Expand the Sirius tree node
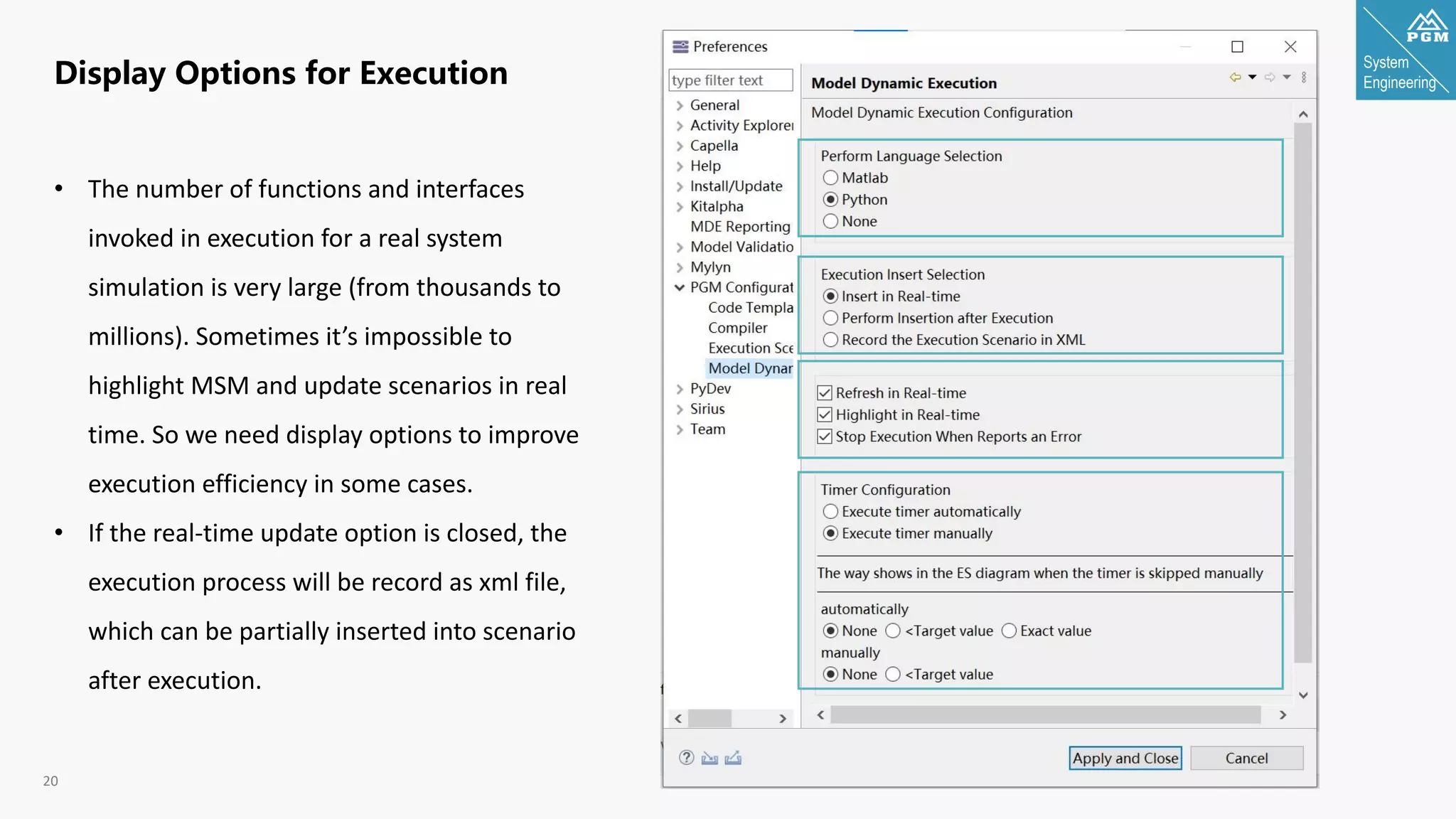 680,409
